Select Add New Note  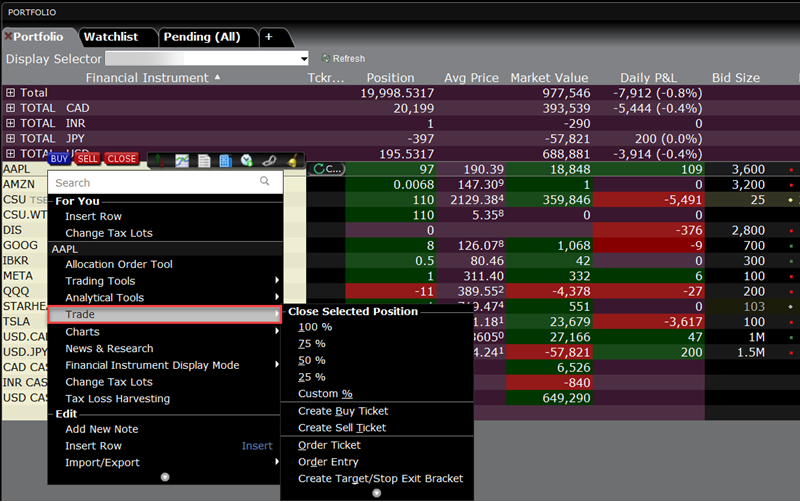tap(102, 429)
